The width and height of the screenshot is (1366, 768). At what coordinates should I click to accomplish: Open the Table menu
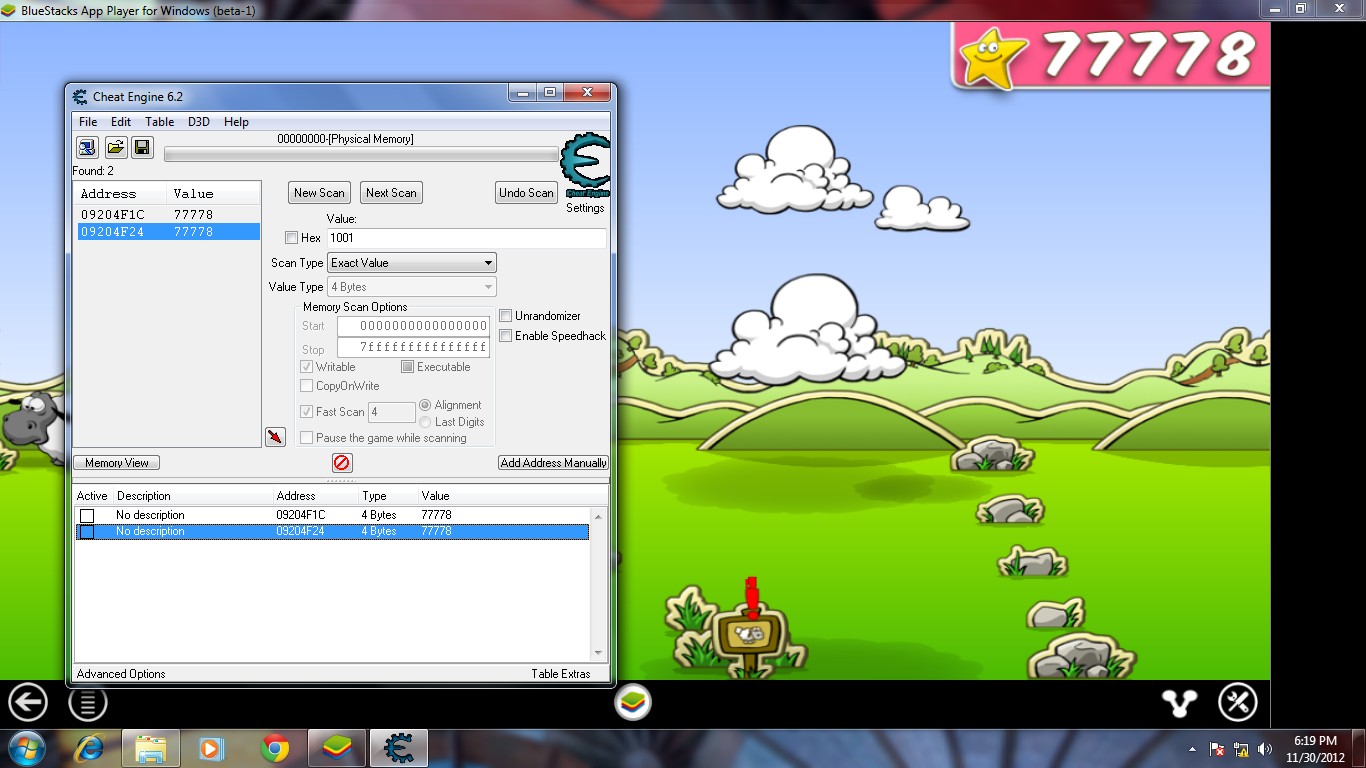(160, 122)
